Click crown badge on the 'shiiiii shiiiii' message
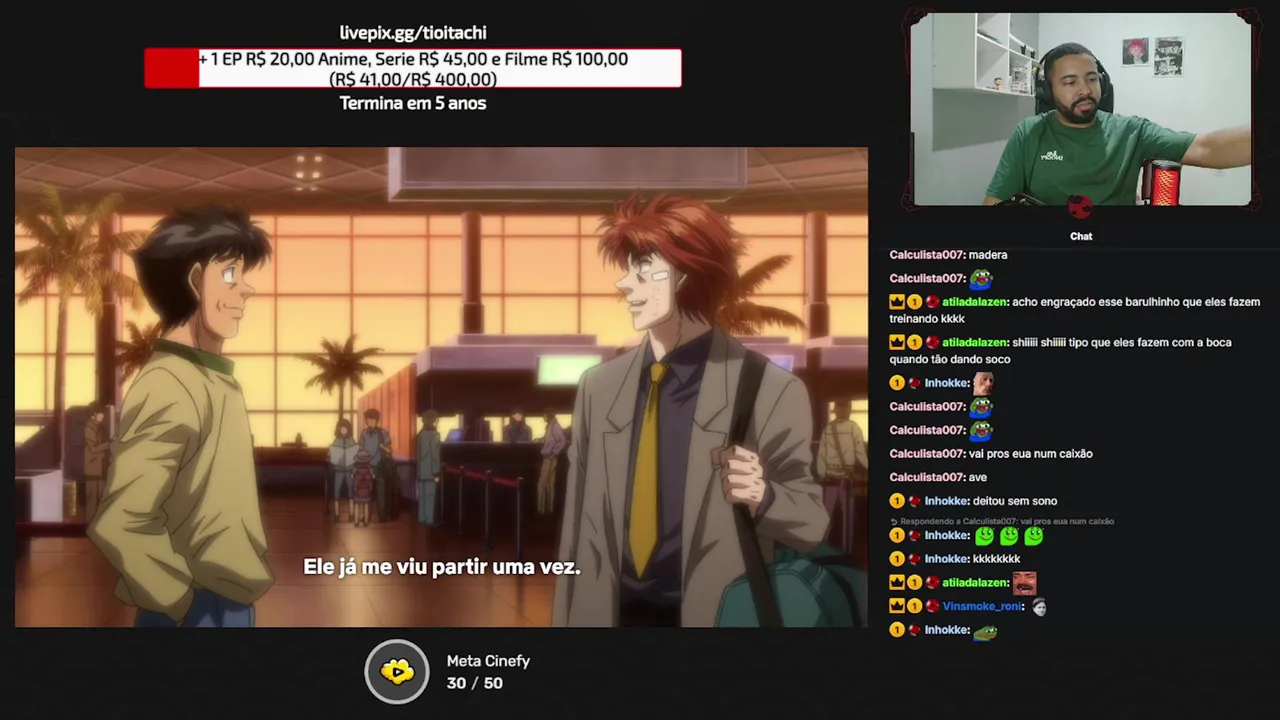 (x=897, y=342)
